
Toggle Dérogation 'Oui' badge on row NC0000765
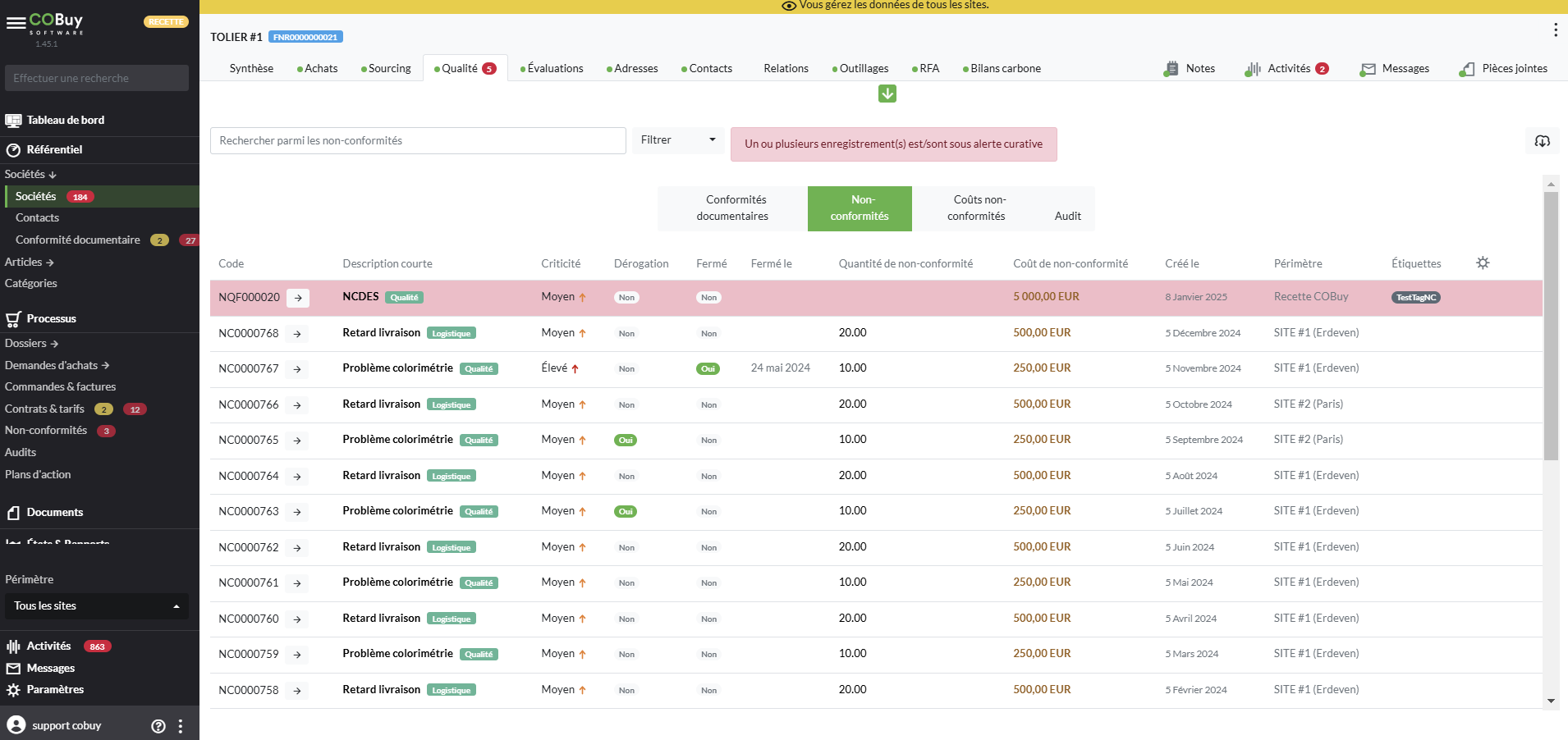[626, 441]
